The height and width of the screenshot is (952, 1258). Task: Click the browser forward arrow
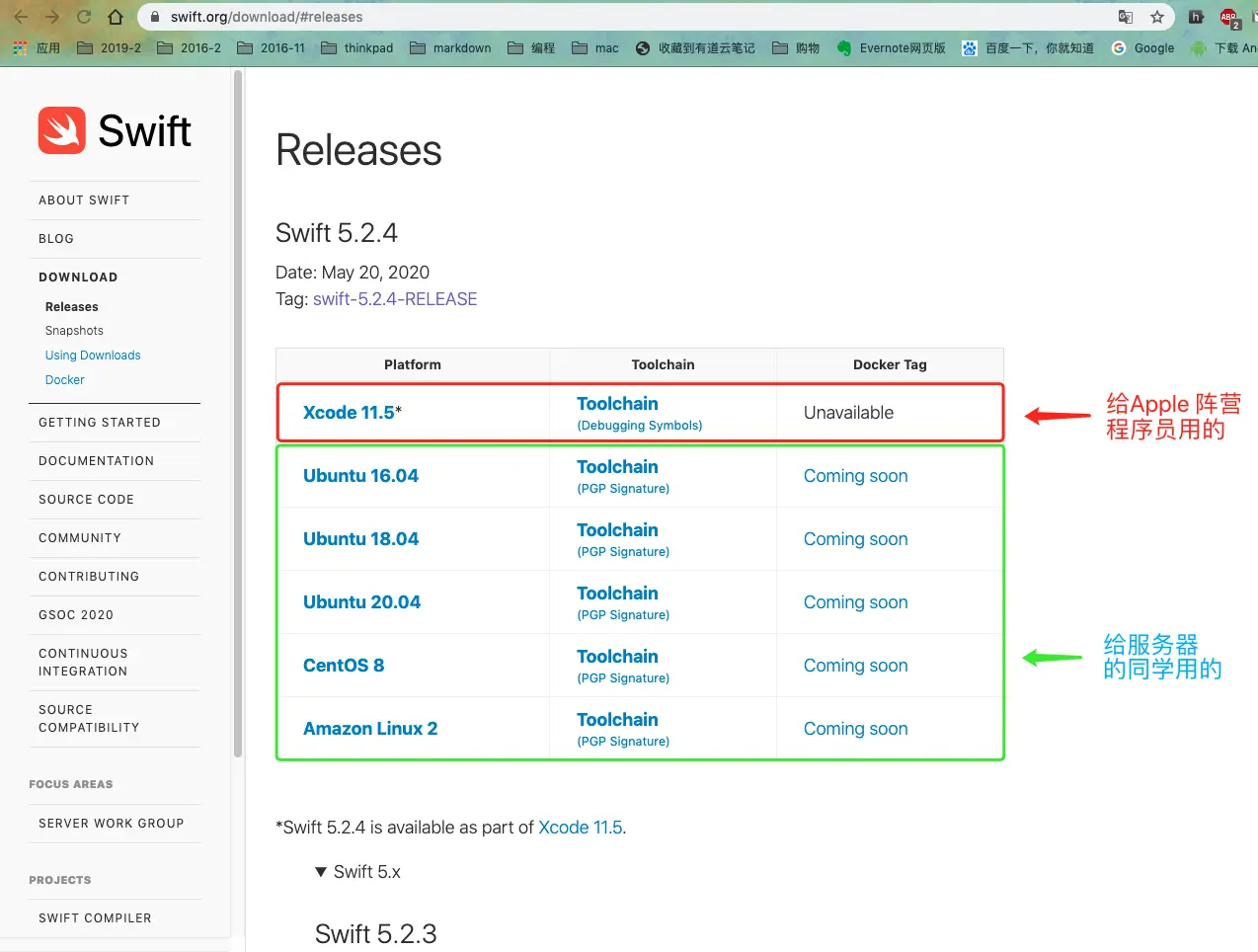coord(52,17)
